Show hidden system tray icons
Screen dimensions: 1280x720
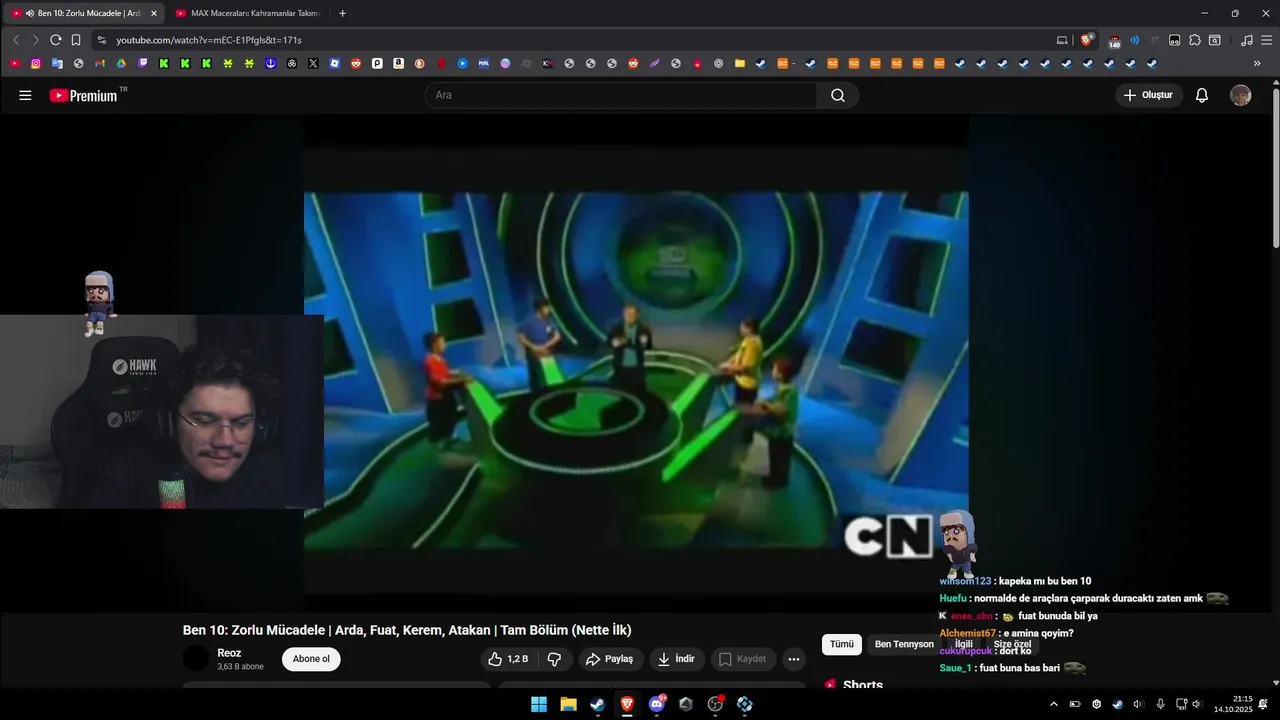coord(1053,704)
